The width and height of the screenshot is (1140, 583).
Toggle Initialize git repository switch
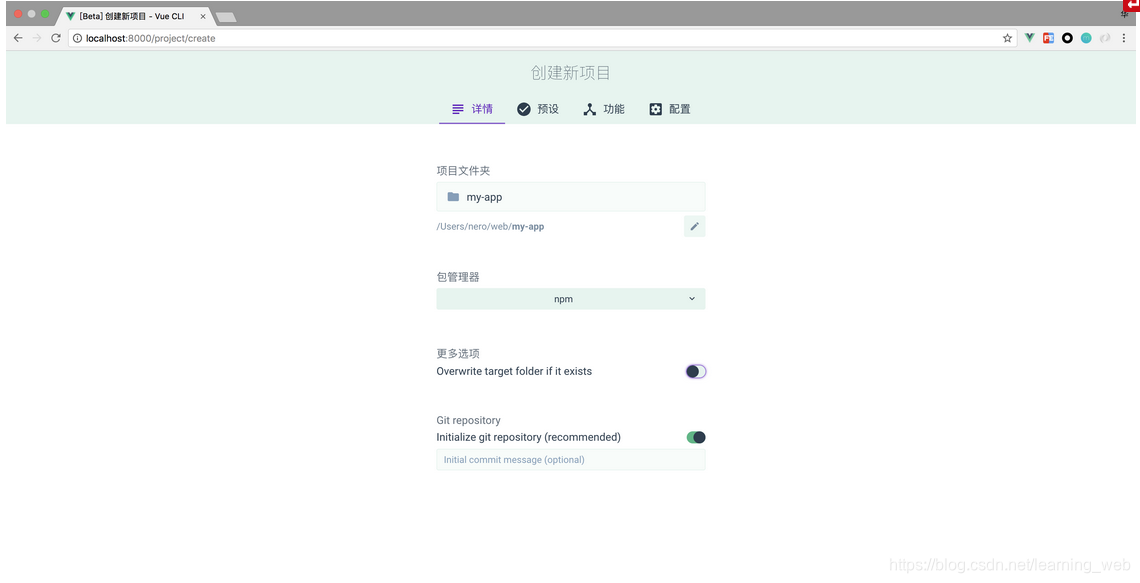coord(696,438)
